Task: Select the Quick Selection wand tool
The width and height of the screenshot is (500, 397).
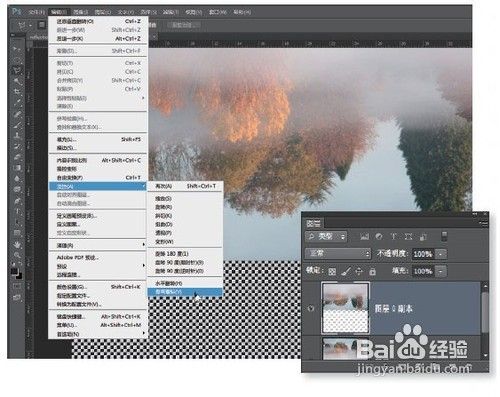Action: click(x=17, y=81)
